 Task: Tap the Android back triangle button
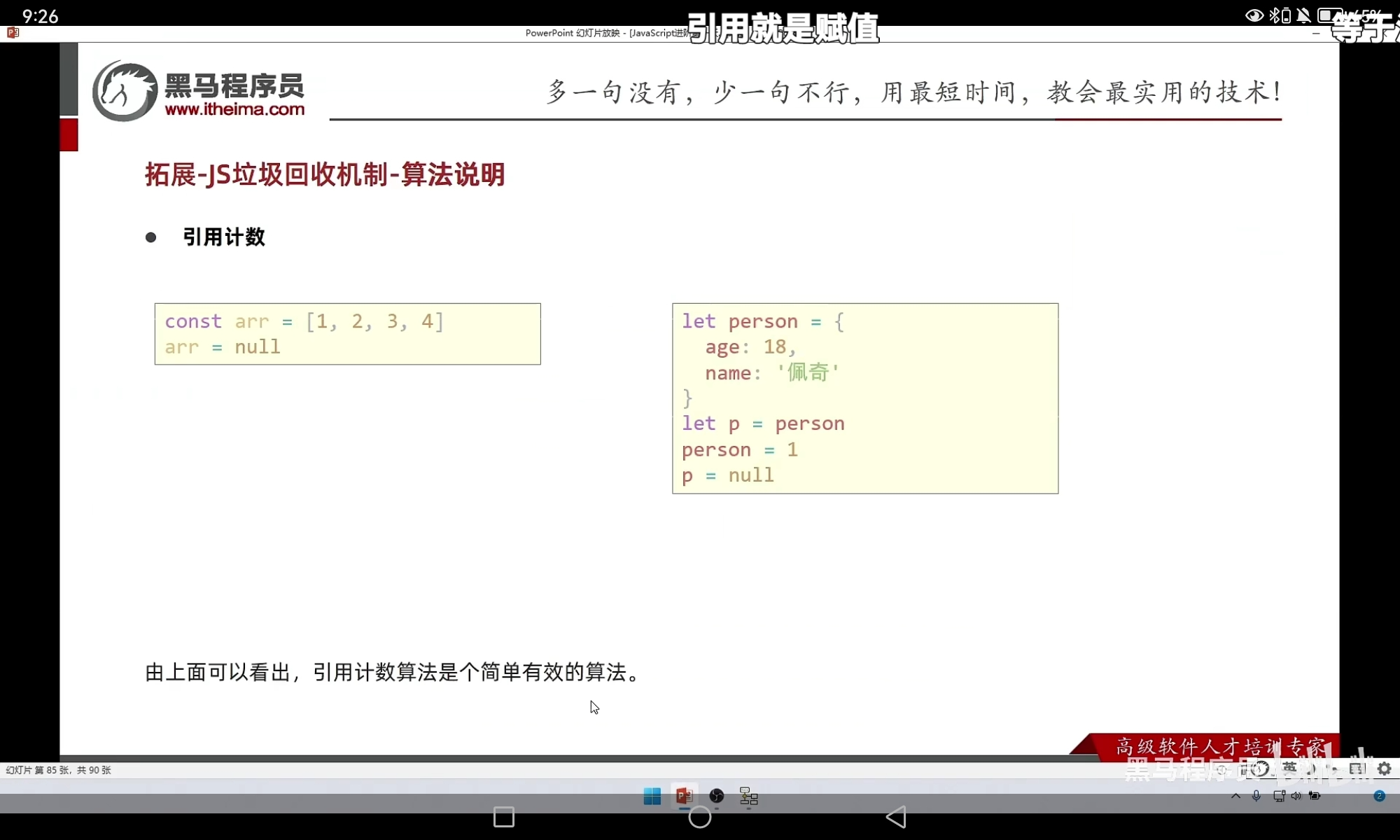896,817
